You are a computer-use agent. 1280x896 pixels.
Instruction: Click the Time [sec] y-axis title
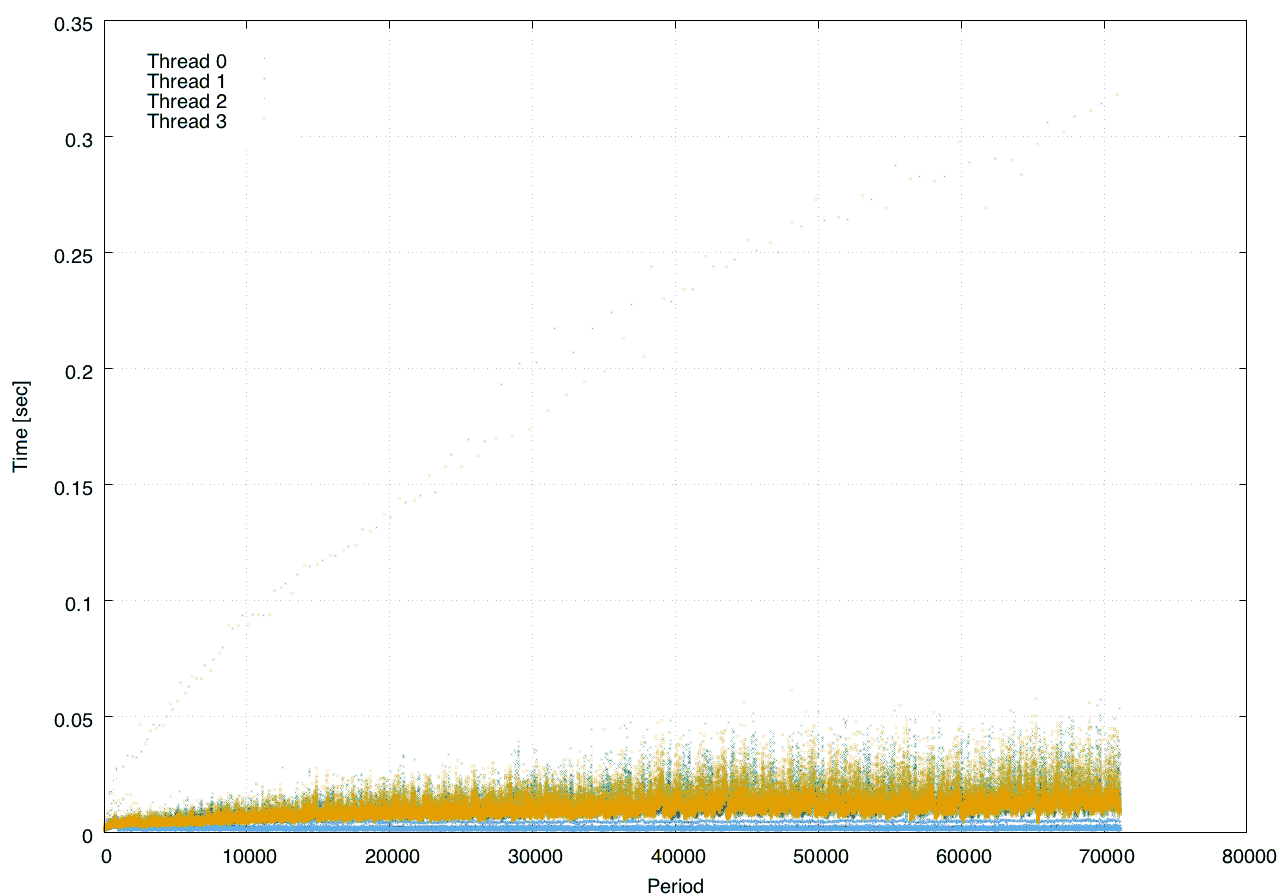click(x=20, y=427)
